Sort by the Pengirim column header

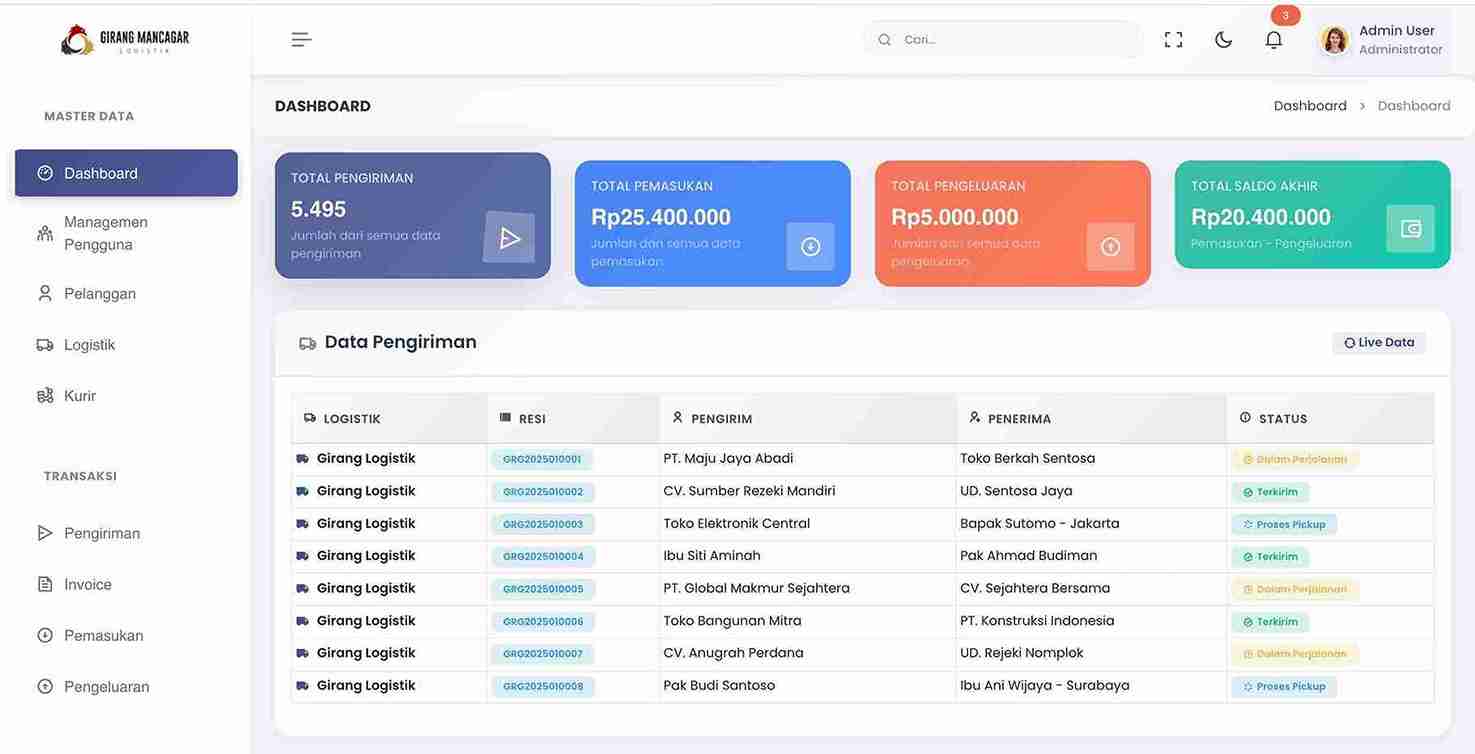click(721, 419)
